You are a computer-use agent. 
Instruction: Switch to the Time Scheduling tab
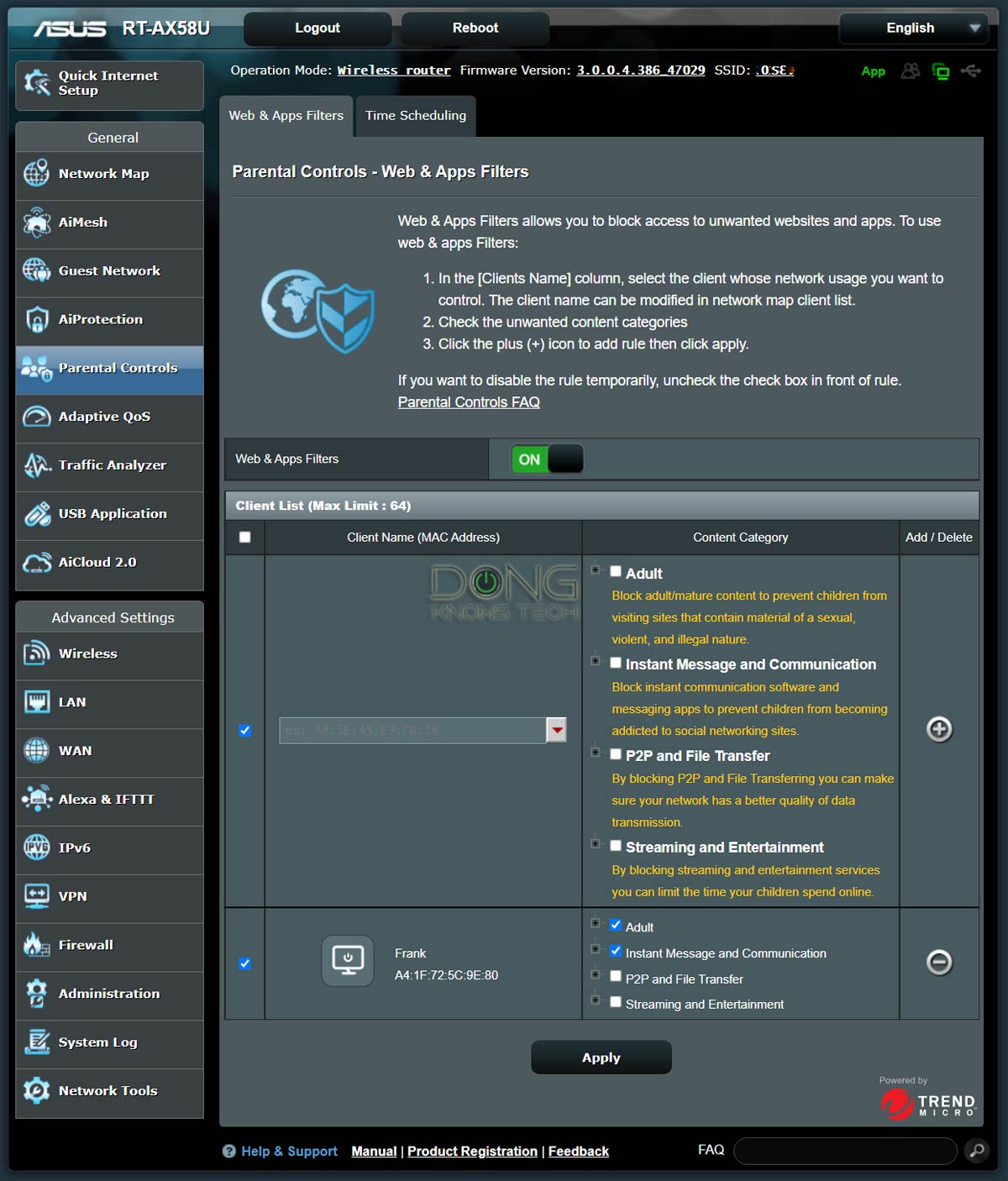pos(415,116)
